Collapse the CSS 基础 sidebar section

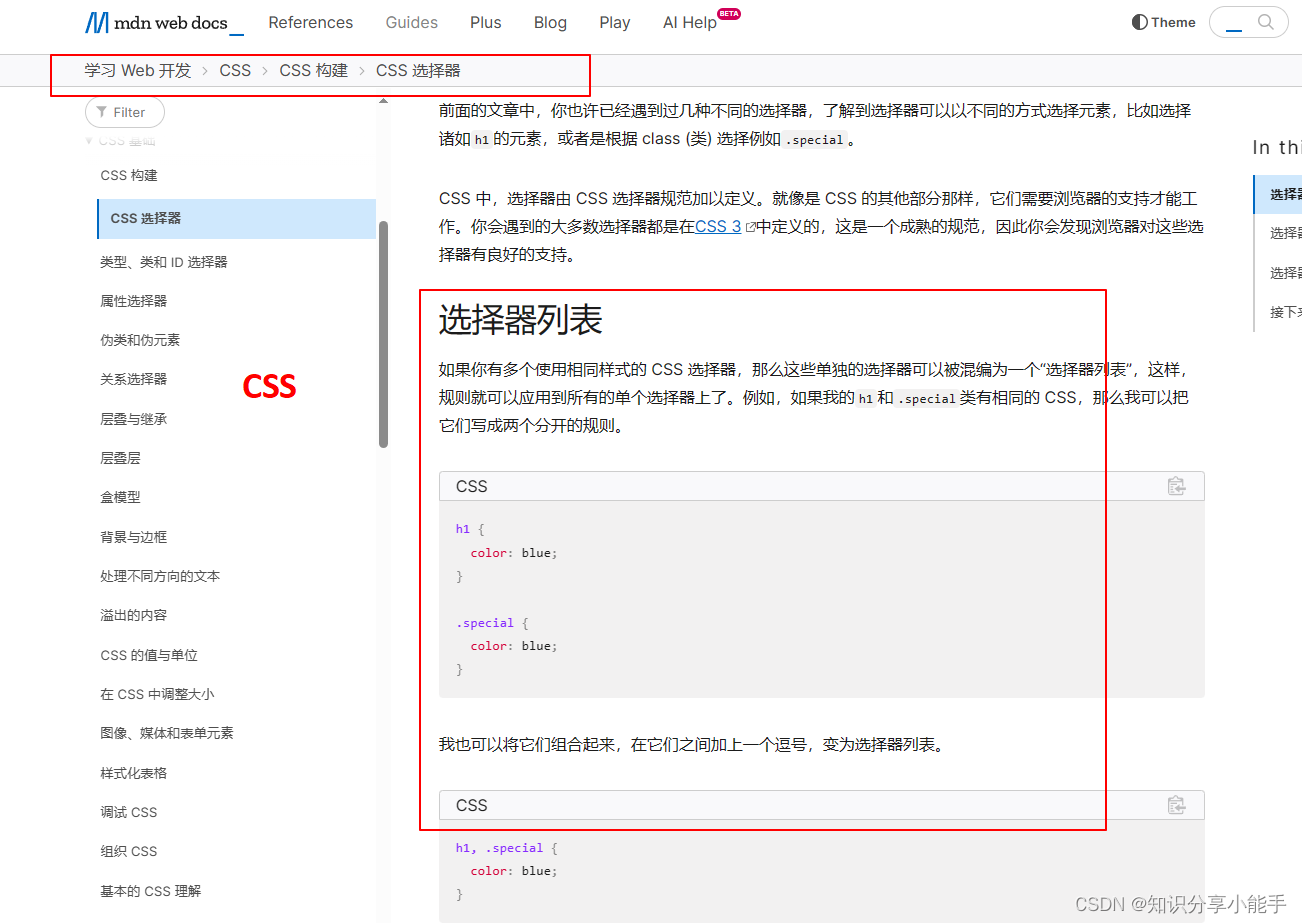coord(88,140)
